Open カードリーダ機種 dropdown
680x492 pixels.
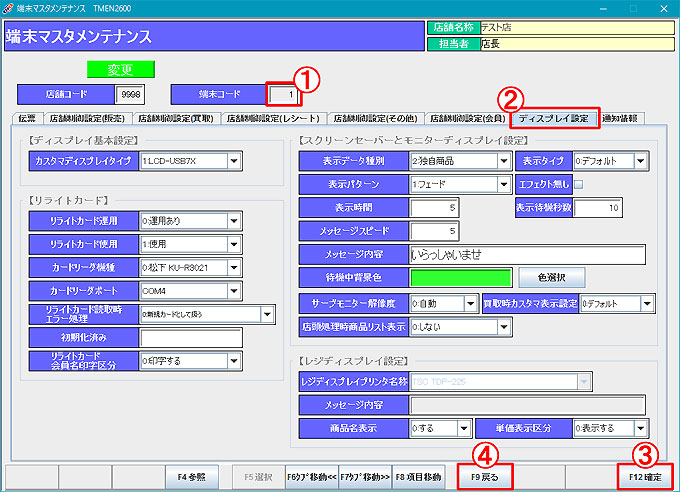pos(234,268)
